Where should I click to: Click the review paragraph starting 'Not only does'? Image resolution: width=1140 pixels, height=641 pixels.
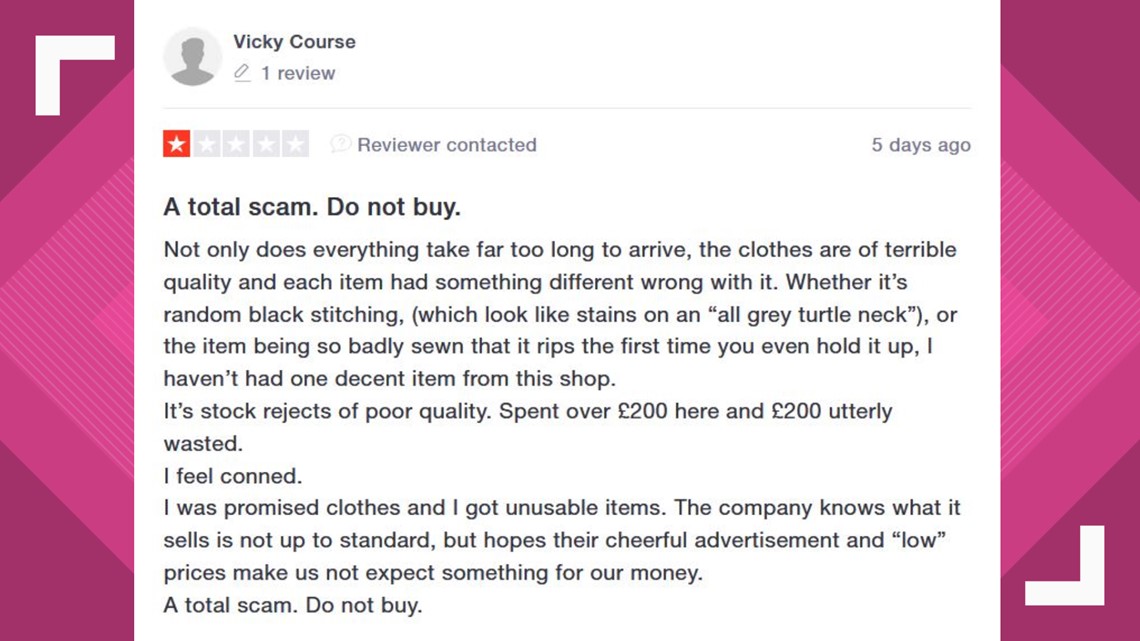click(x=561, y=314)
